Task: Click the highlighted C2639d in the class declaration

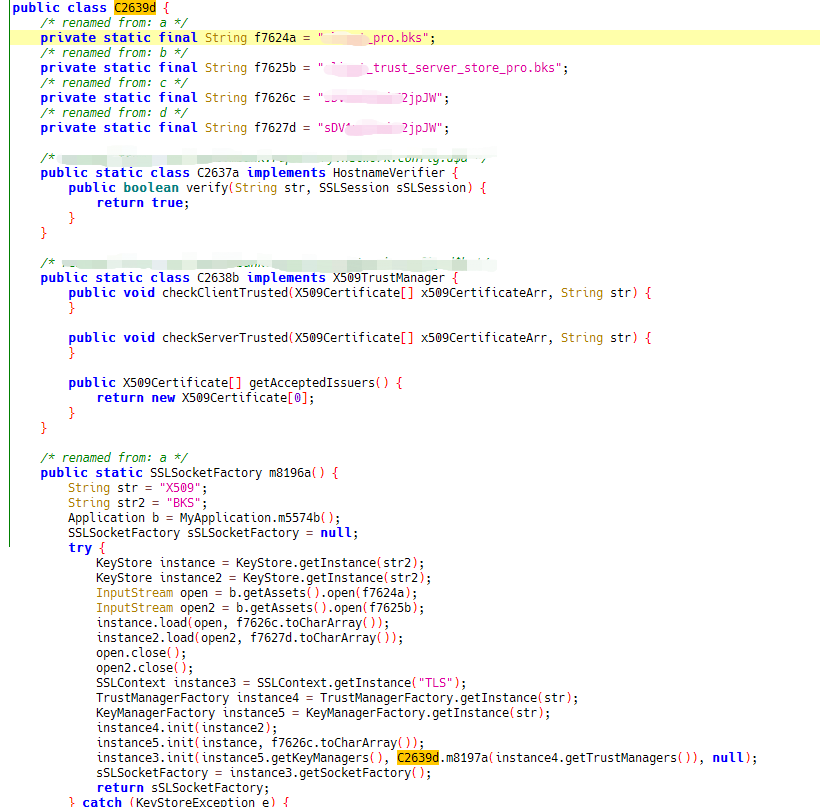Action: click(x=135, y=8)
